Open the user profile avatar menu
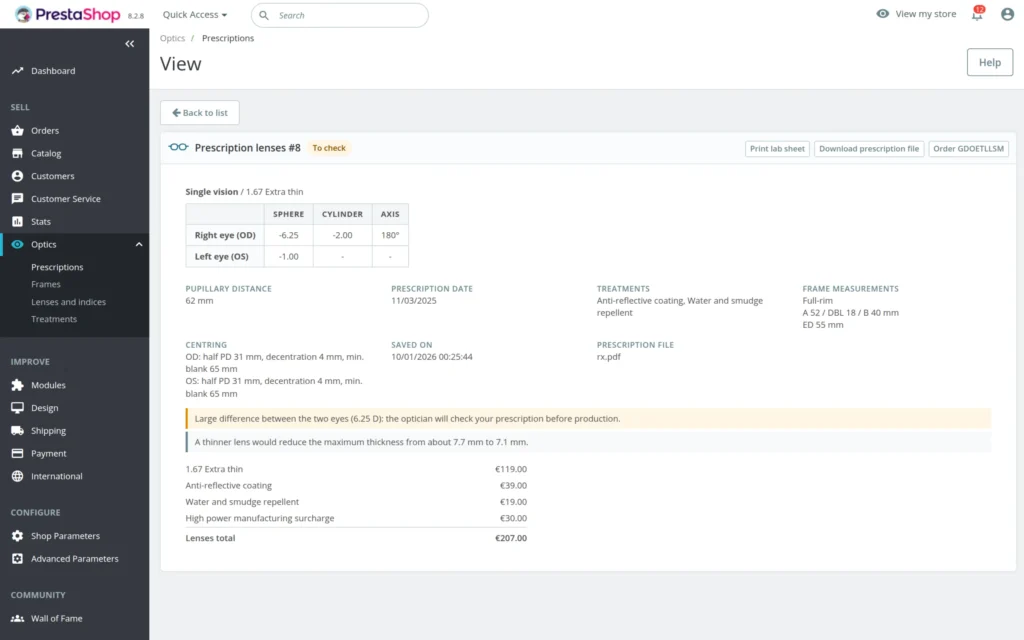 coord(1007,14)
